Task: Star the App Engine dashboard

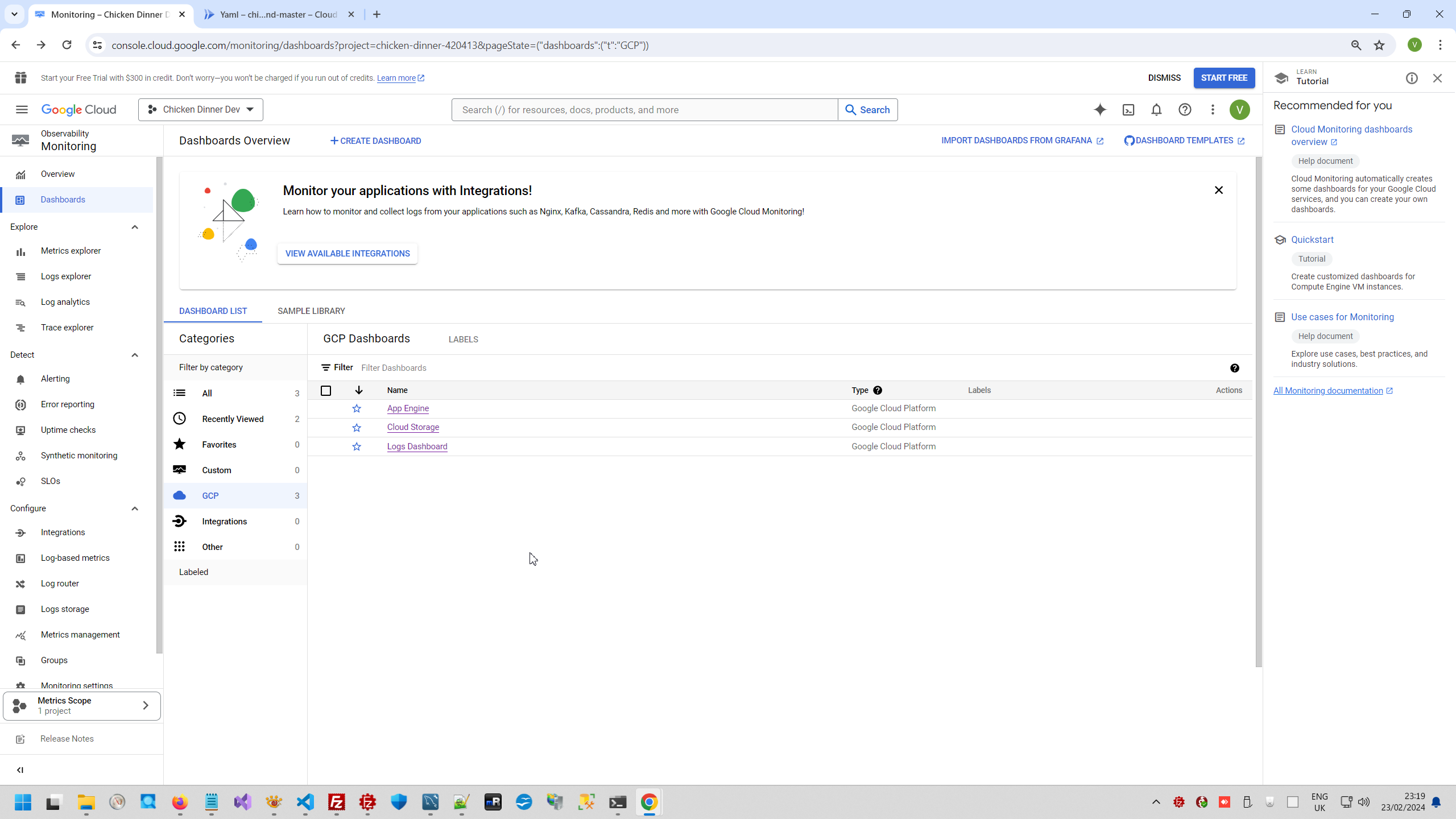Action: point(357,408)
